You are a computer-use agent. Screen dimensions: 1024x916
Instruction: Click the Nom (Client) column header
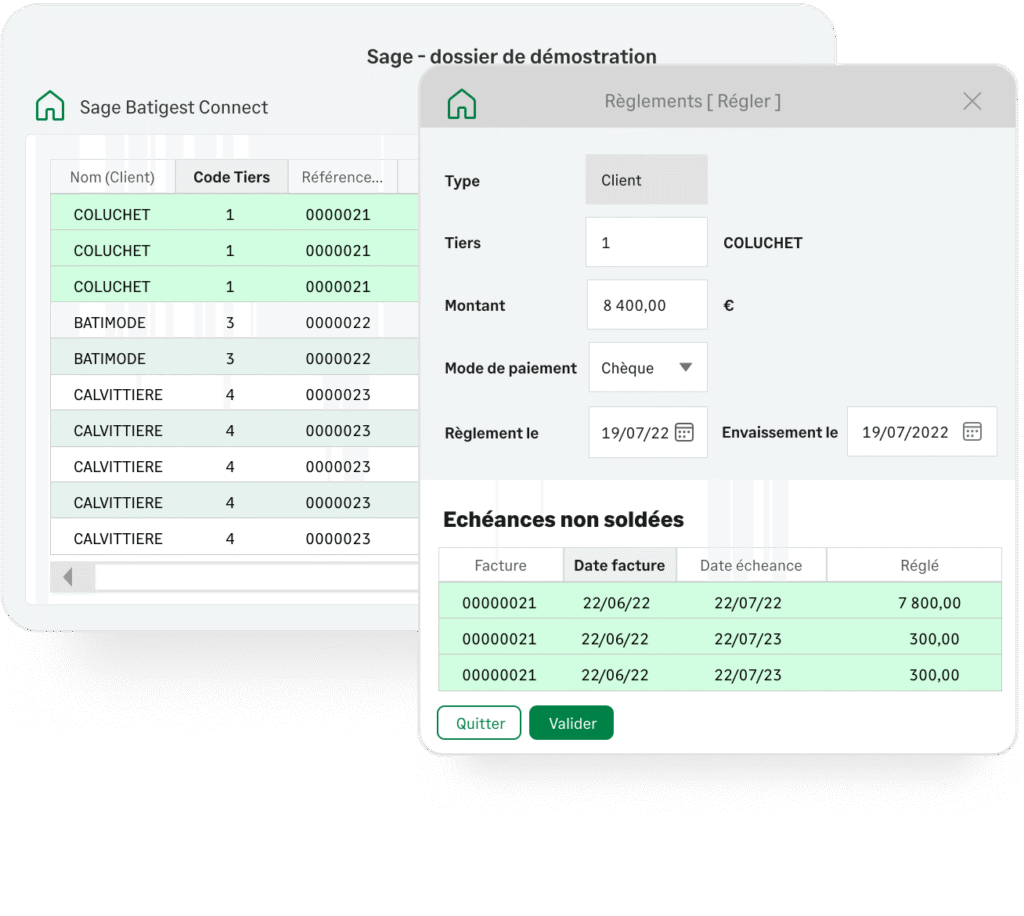[112, 177]
